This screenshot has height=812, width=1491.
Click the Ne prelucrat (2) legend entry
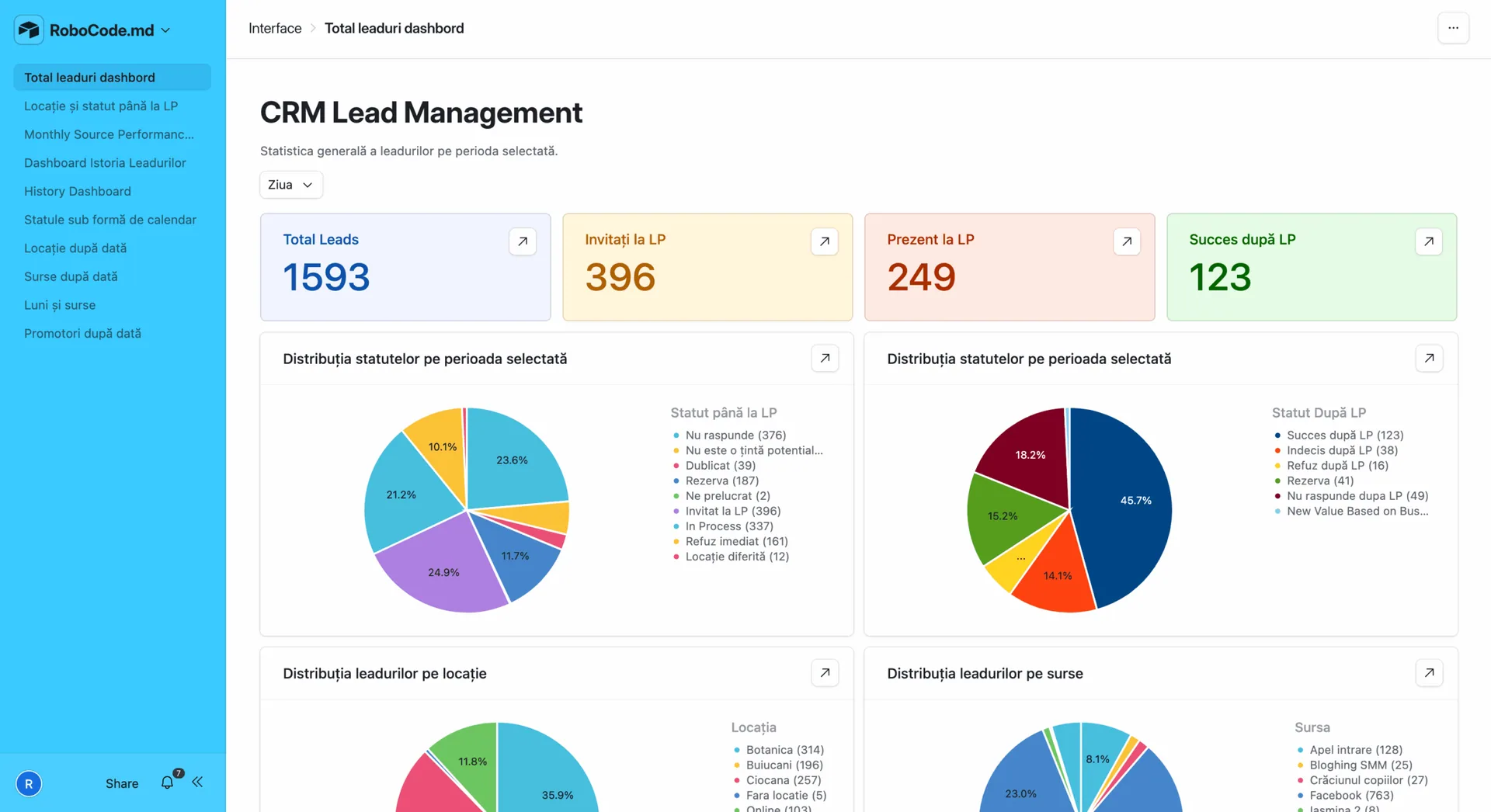pos(721,496)
